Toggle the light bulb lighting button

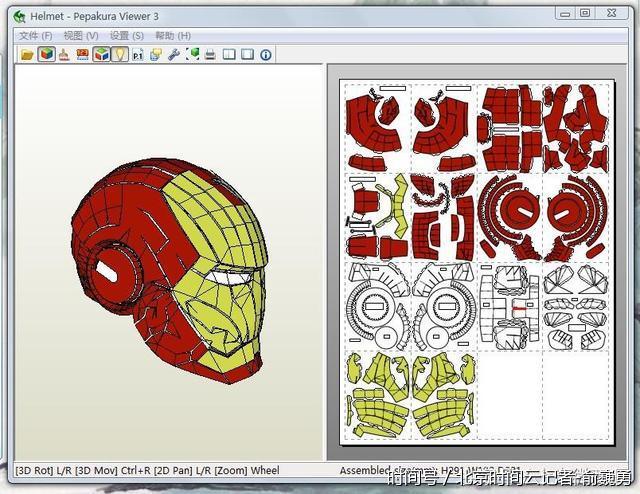pos(120,54)
